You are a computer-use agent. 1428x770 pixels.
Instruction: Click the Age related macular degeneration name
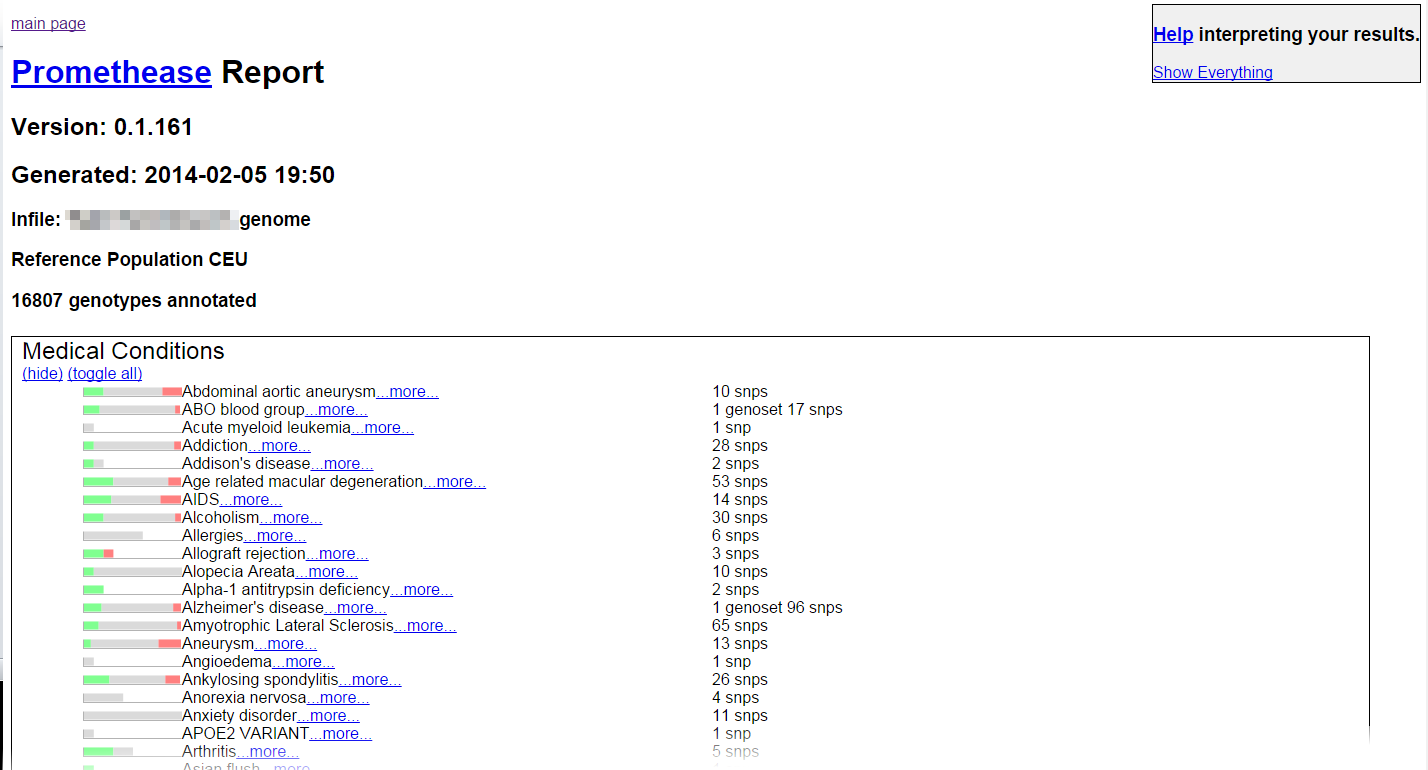302,482
